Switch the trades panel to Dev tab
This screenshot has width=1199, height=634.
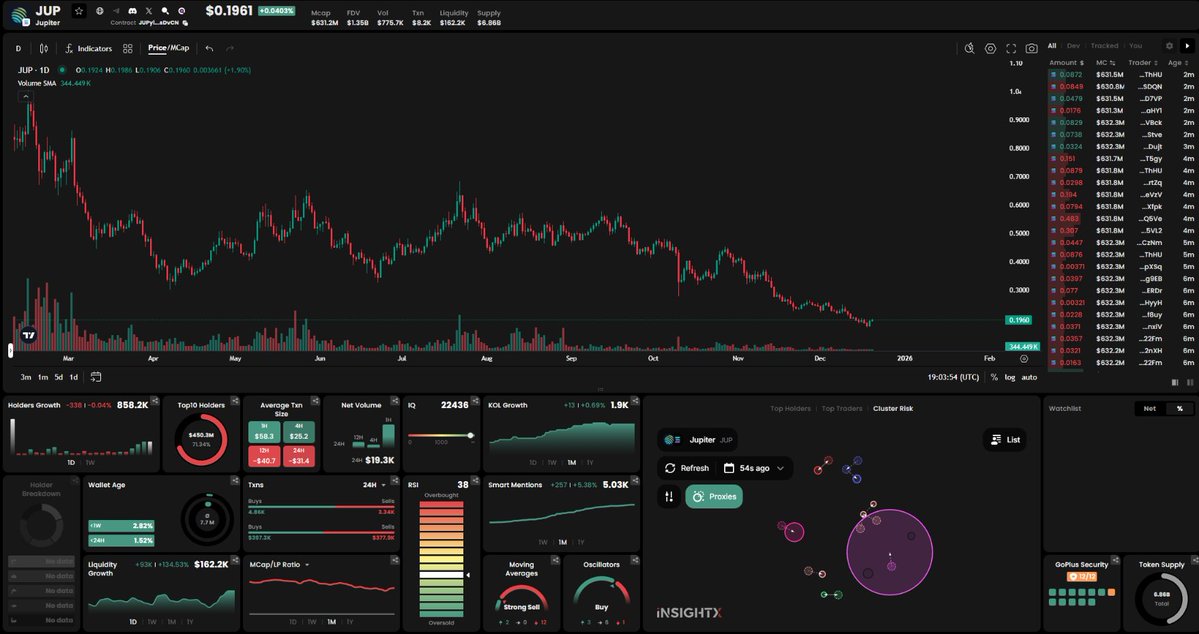click(x=1074, y=46)
